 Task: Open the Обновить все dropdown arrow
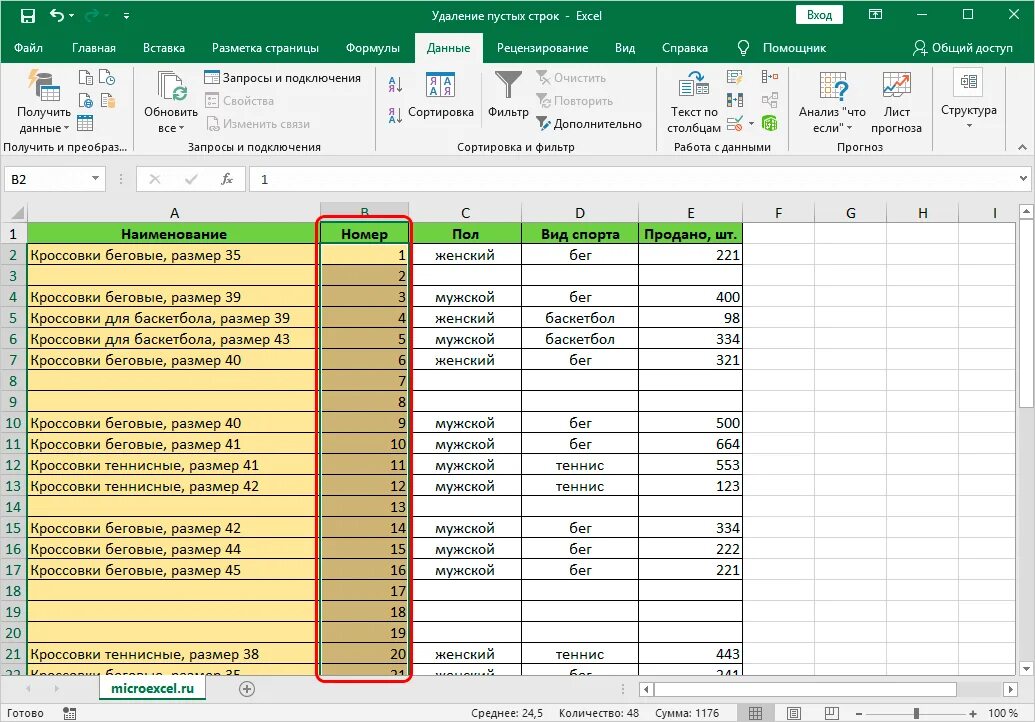tap(181, 128)
